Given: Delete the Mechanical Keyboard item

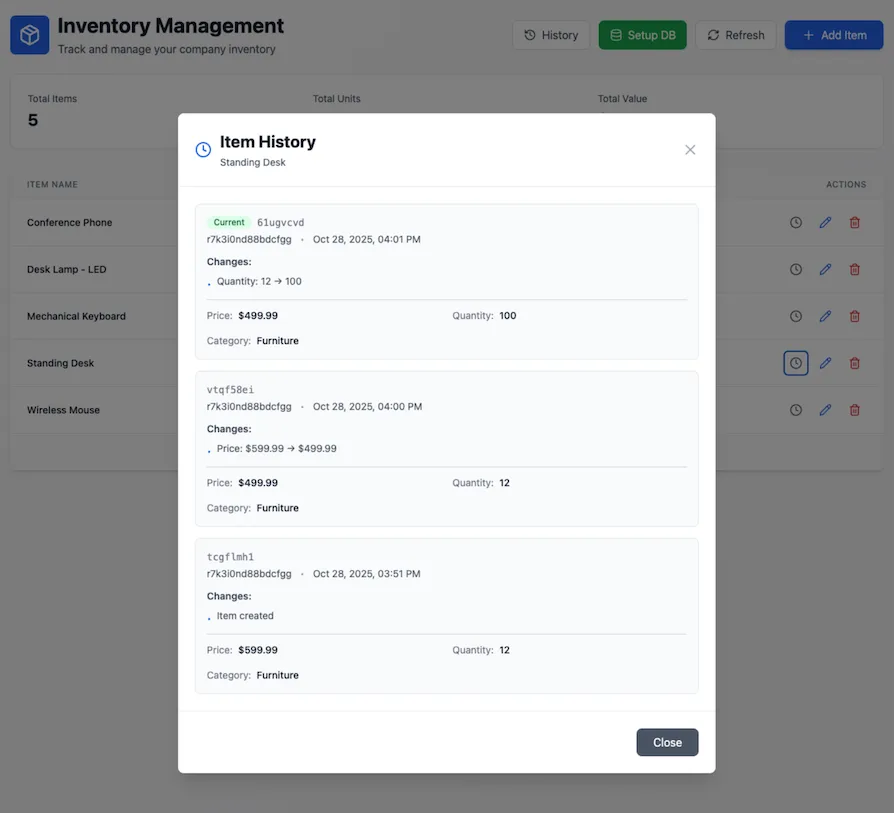Looking at the screenshot, I should click(x=854, y=316).
